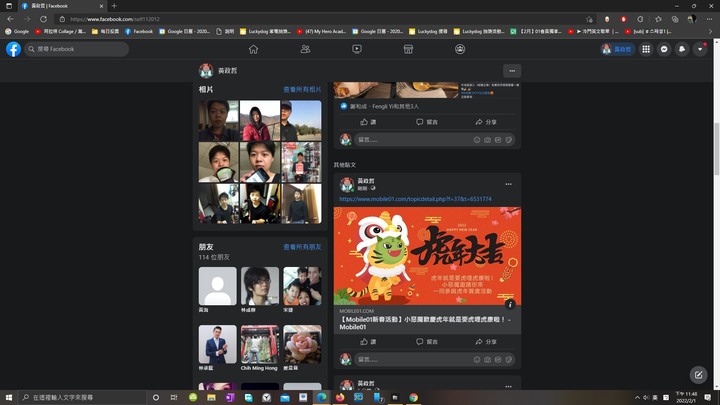The image size is (720, 405).
Task: Open the notifications bell
Action: coord(682,49)
